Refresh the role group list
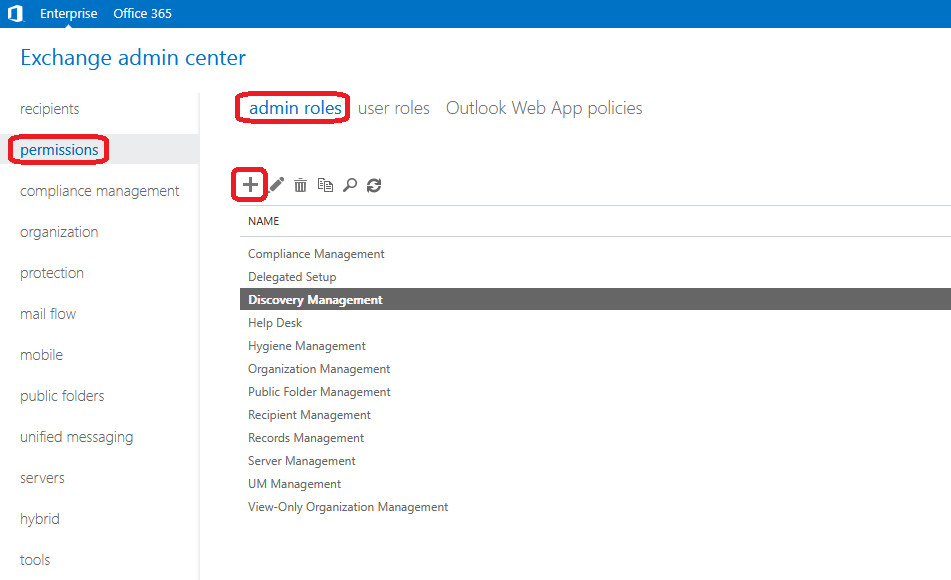This screenshot has height=580, width=951. 374,185
